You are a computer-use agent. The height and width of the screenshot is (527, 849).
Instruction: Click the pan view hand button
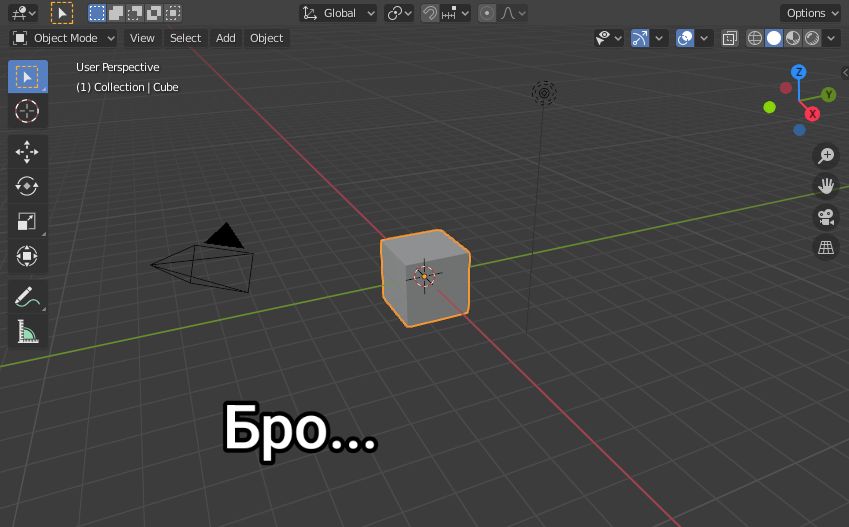826,186
